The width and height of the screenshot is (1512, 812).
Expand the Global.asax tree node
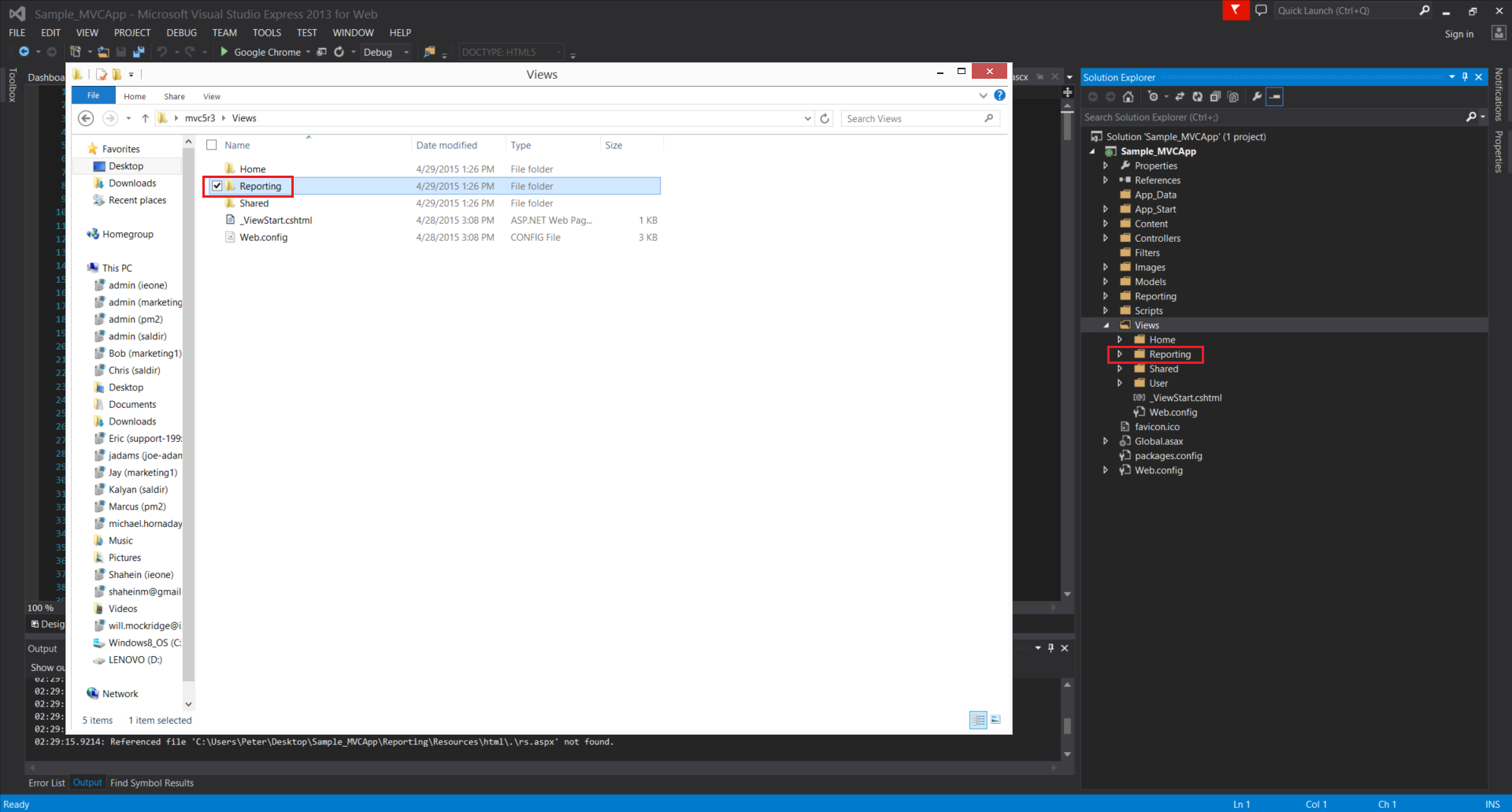pyautogui.click(x=1106, y=442)
